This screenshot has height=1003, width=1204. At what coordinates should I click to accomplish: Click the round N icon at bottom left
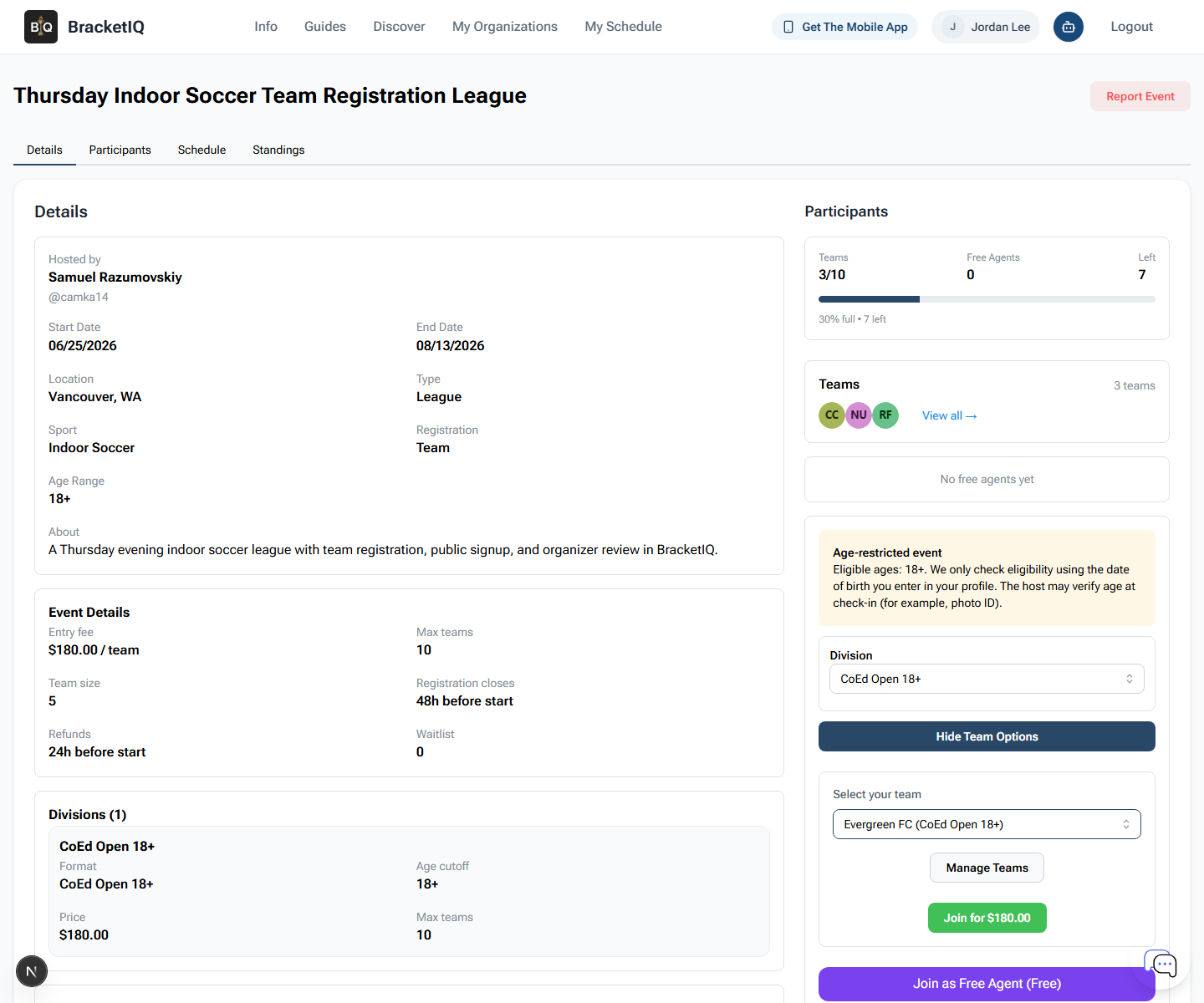(x=32, y=971)
